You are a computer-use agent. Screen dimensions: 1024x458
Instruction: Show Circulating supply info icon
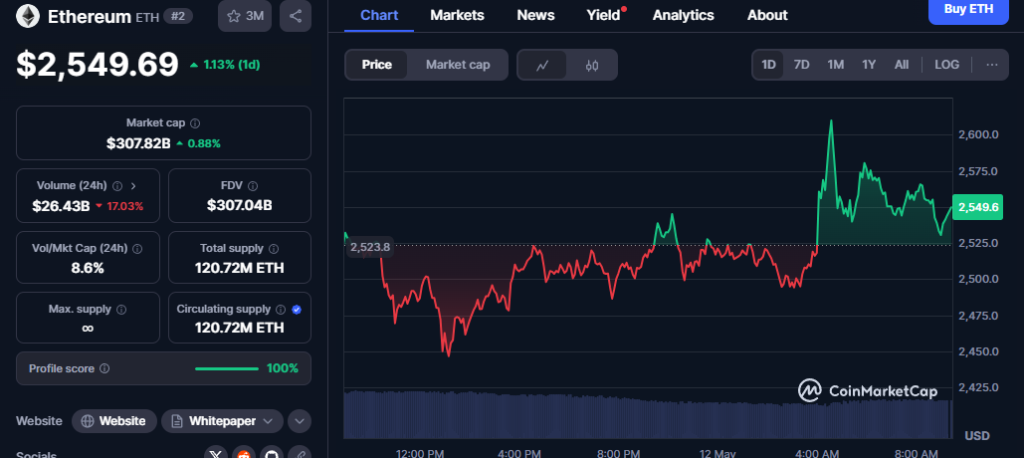tap(281, 309)
